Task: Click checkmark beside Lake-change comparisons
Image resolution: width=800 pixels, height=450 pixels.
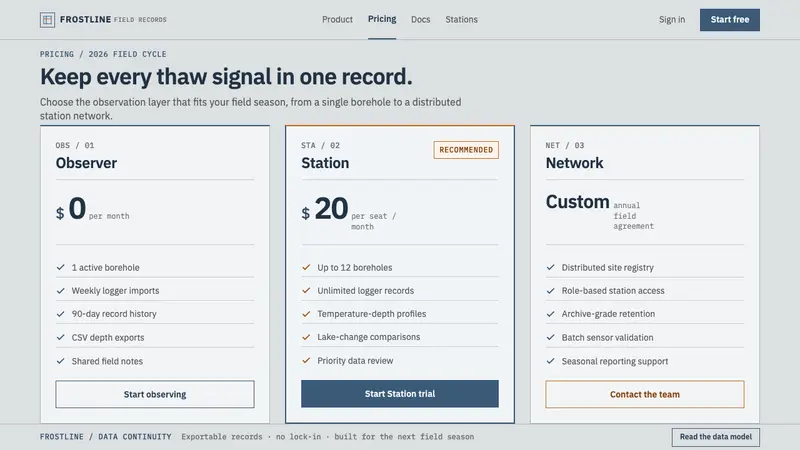Action: (306, 337)
